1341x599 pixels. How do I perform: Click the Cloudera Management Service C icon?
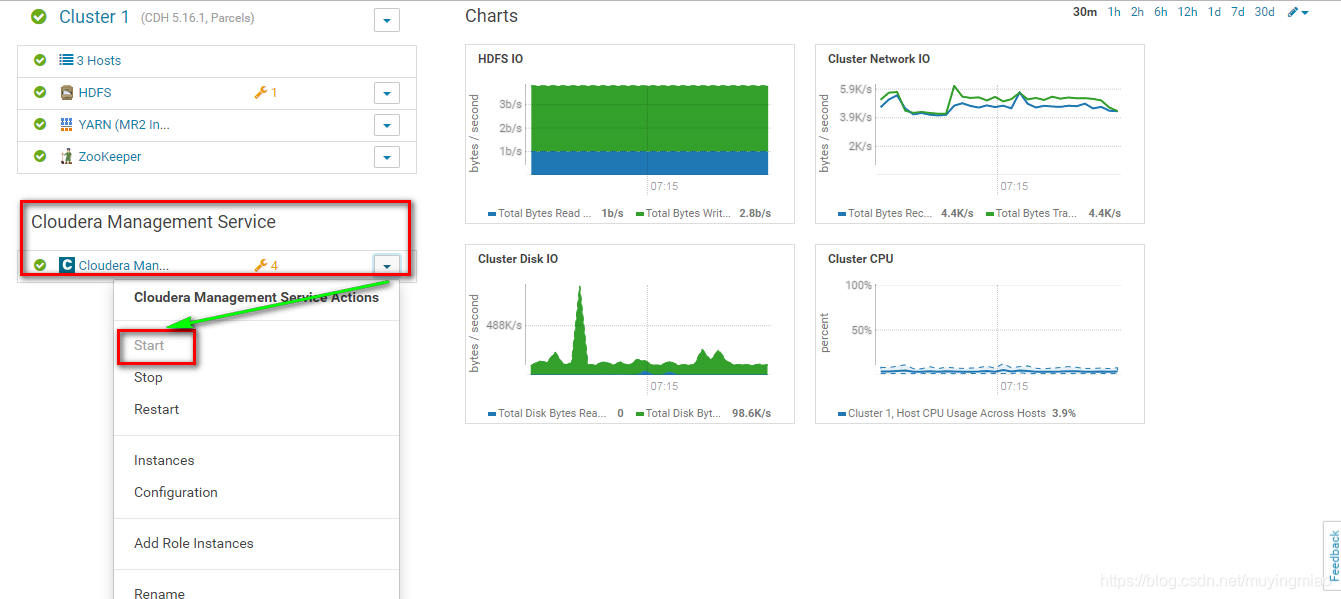coord(67,265)
